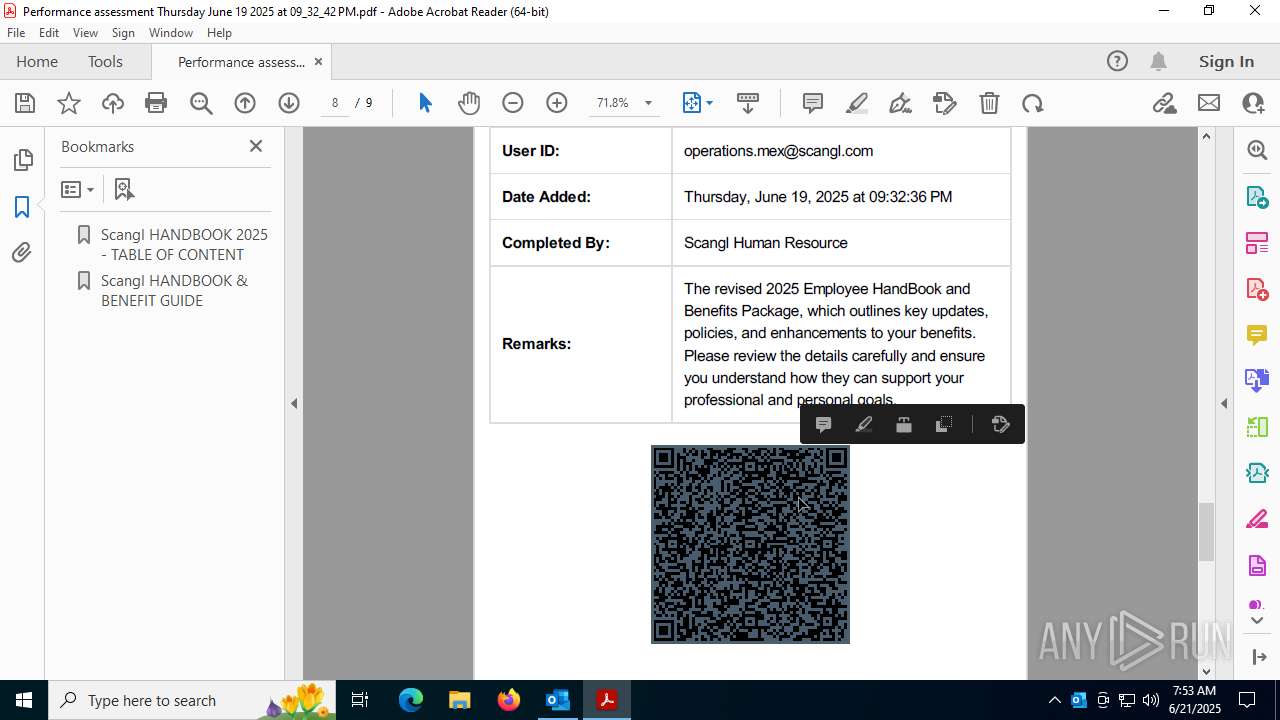1280x720 pixels.
Task: Upload the file to cloud storage
Action: tap(113, 103)
